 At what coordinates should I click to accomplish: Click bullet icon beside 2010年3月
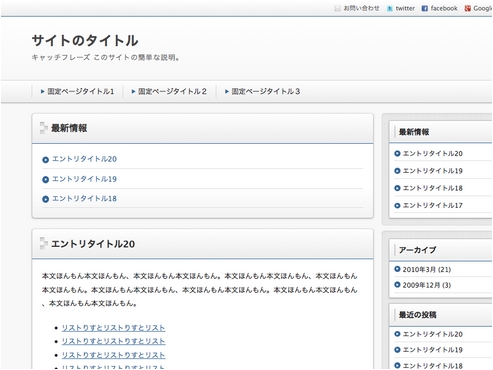pos(397,269)
